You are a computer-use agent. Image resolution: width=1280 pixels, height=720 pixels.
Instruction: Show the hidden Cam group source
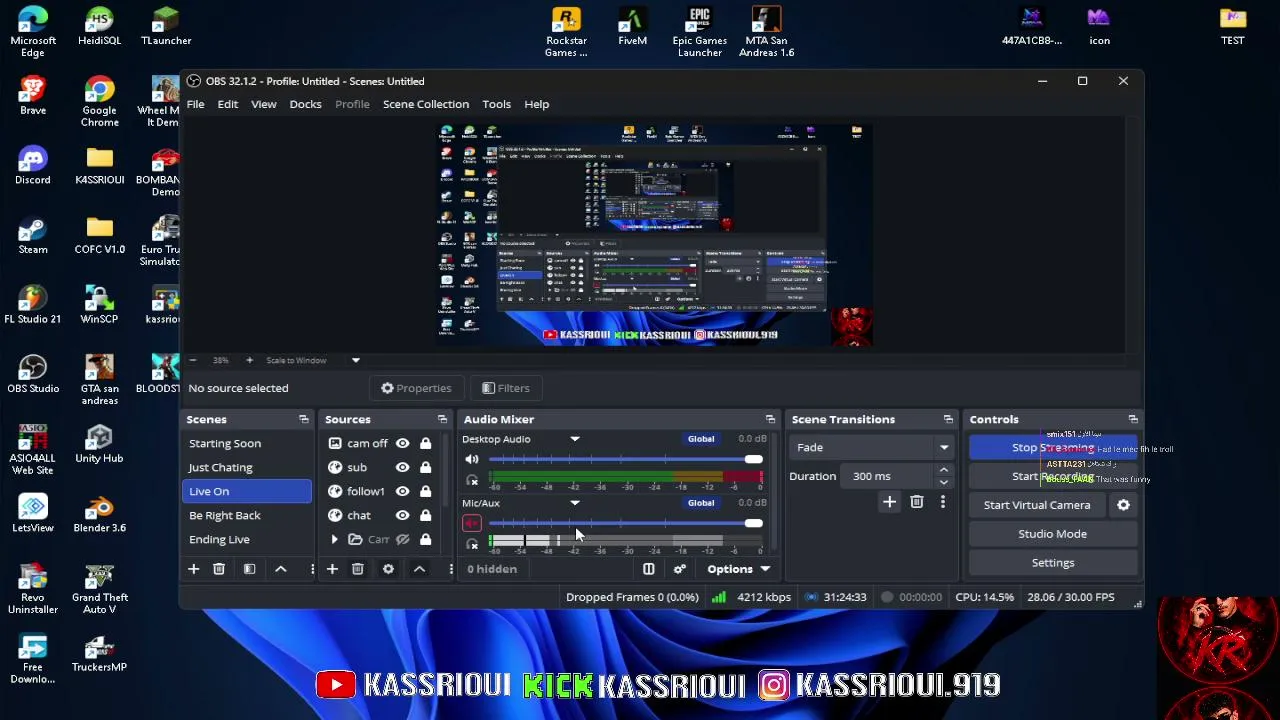[402, 539]
